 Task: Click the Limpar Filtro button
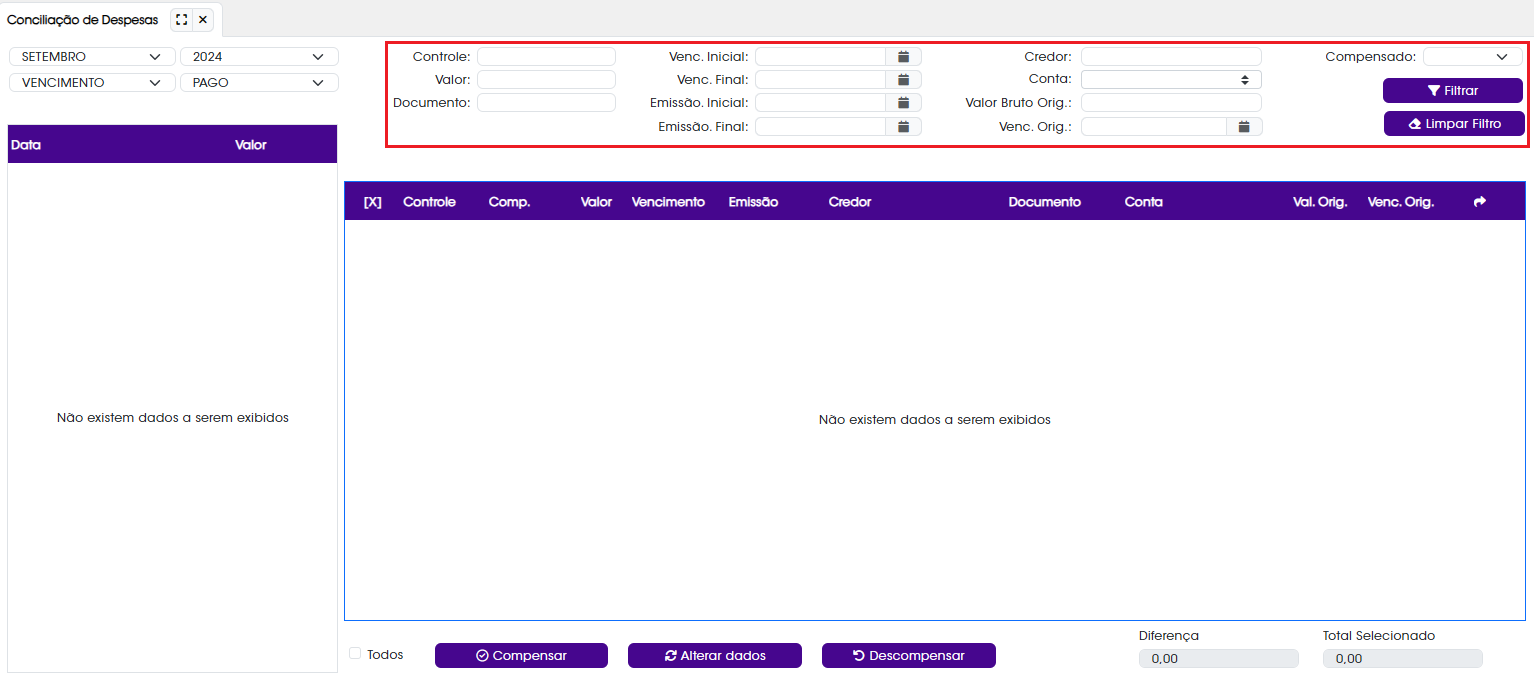(1454, 124)
